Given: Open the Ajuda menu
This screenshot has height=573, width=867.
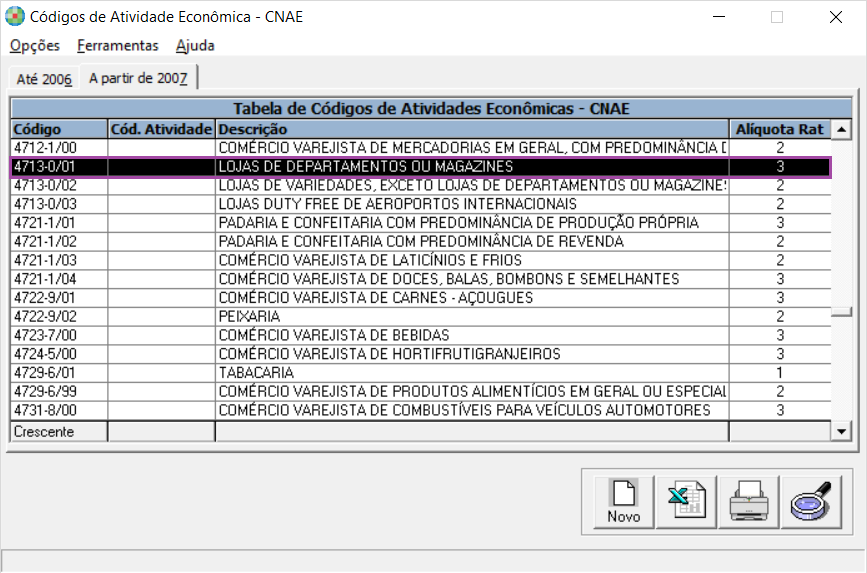Looking at the screenshot, I should (x=195, y=46).
